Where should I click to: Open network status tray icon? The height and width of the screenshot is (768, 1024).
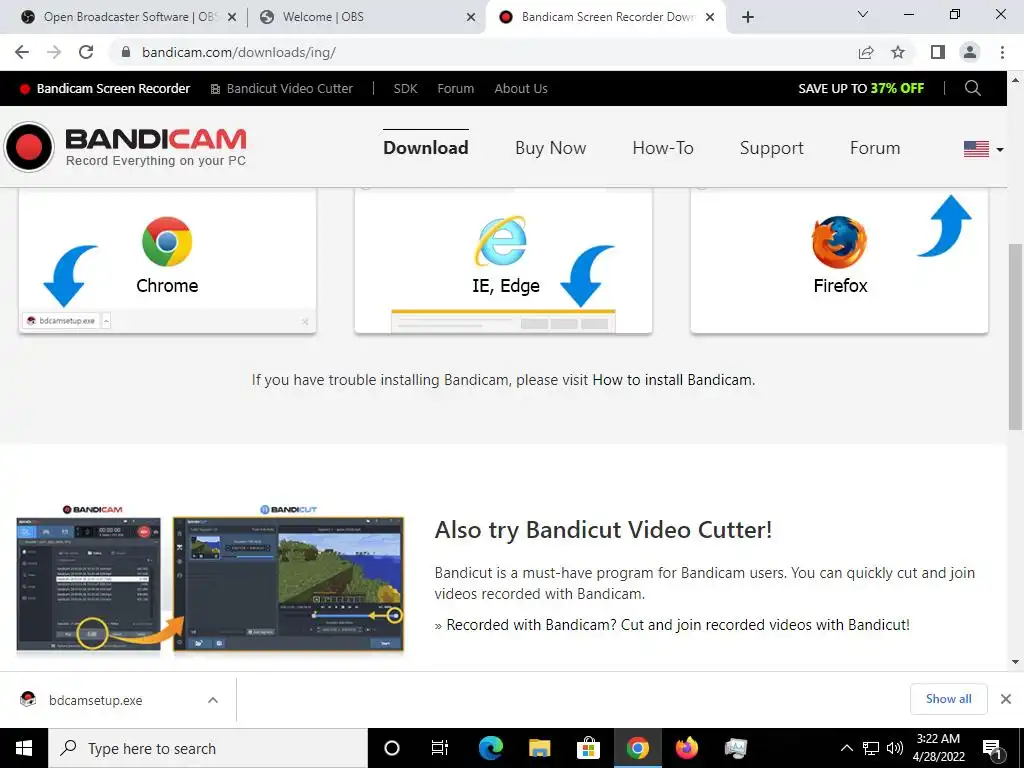click(x=871, y=748)
